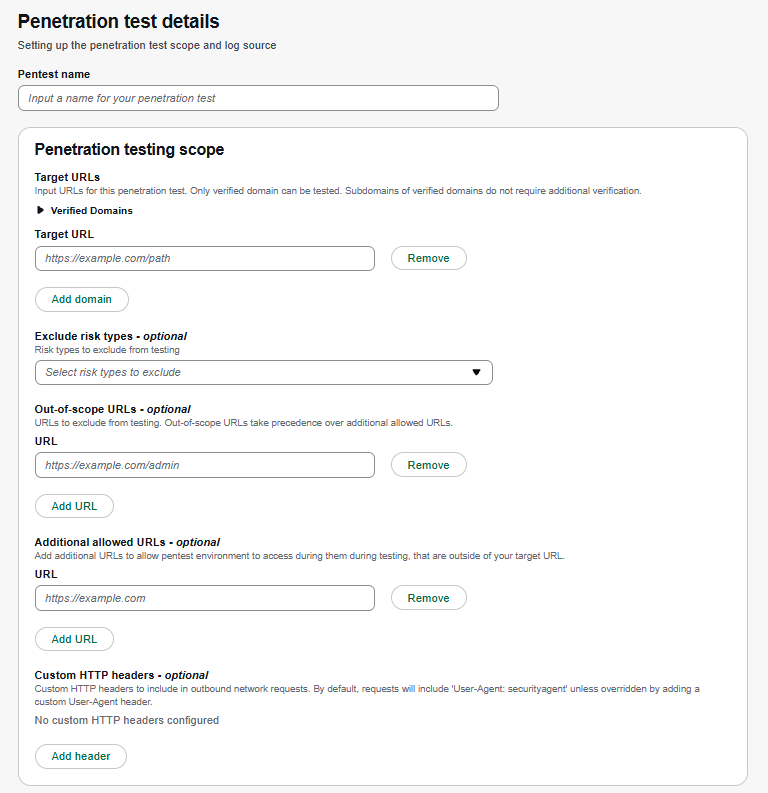The height and width of the screenshot is (793, 768).
Task: Click the 'Select risk types to exclude' combo box
Action: [x=250, y=372]
